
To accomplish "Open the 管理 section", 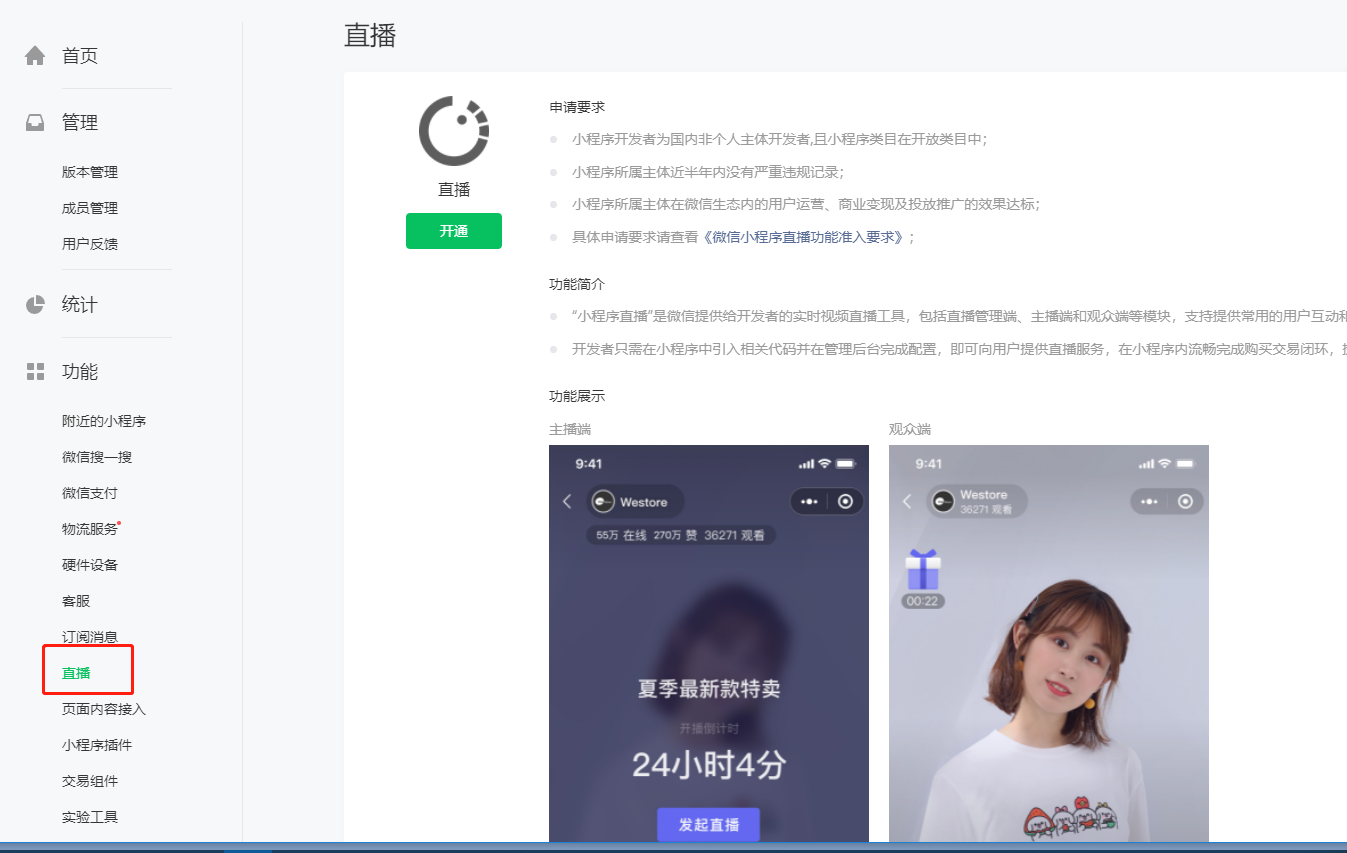I will click(x=80, y=123).
